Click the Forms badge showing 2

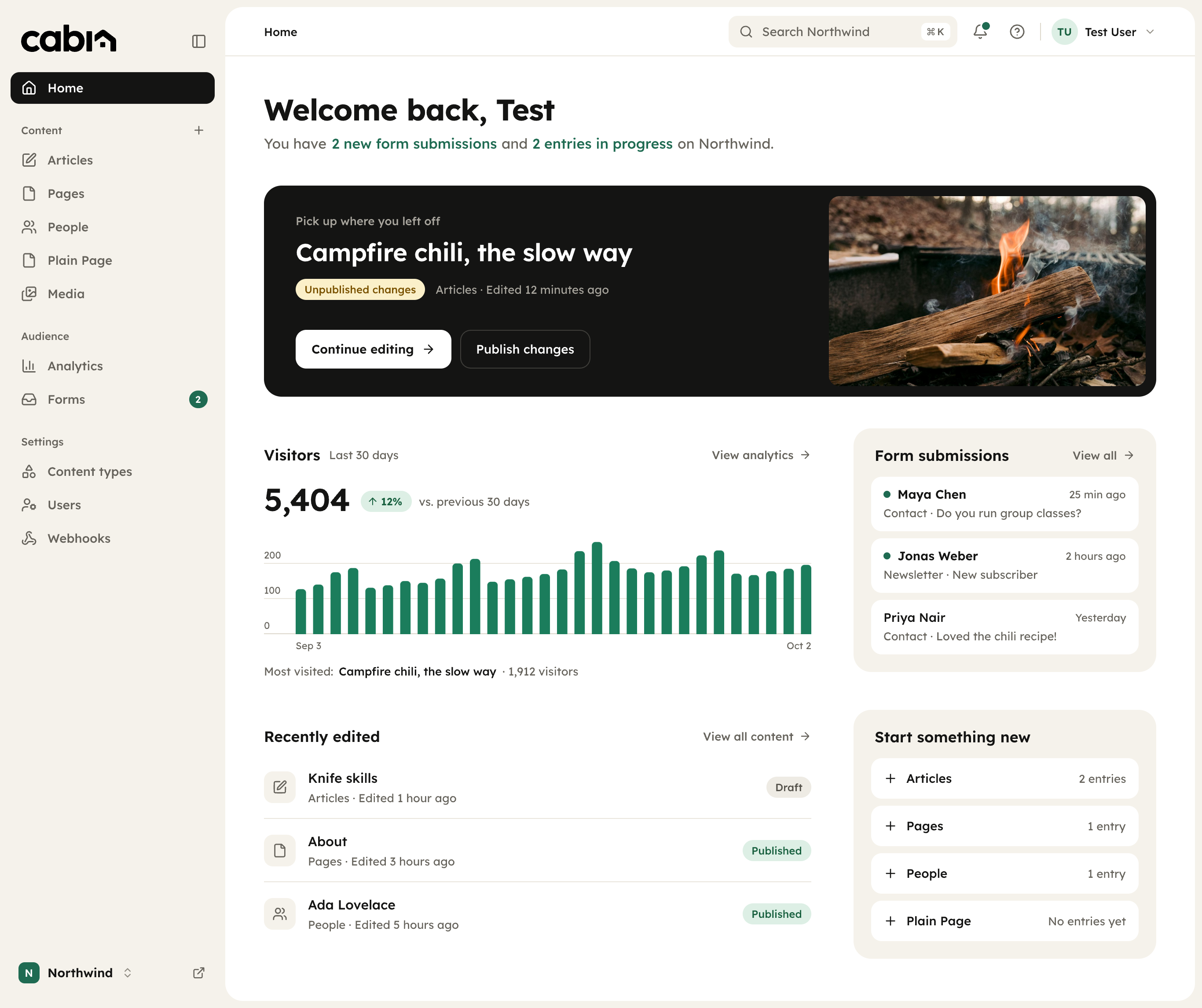point(198,399)
